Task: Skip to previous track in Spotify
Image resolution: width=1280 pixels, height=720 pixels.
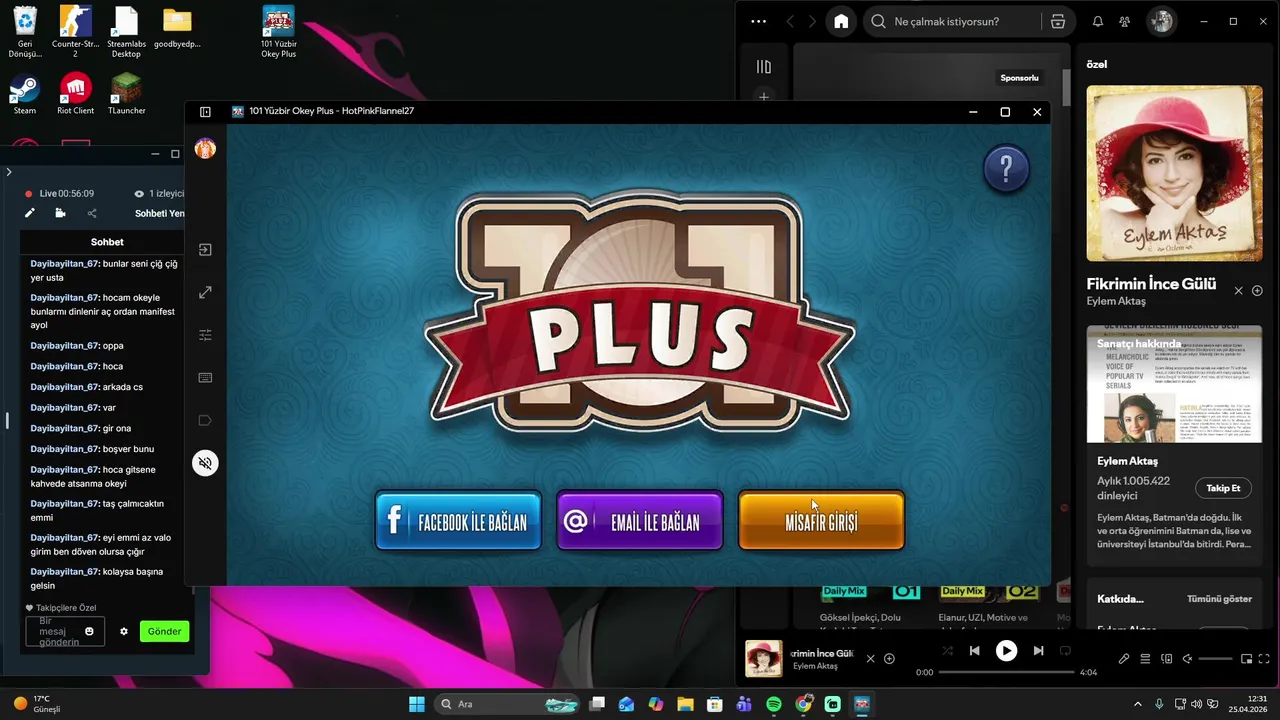Action: [x=974, y=651]
